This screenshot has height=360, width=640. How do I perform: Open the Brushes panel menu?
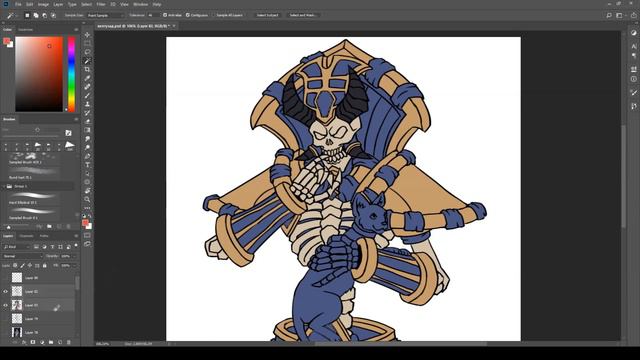pos(76,119)
